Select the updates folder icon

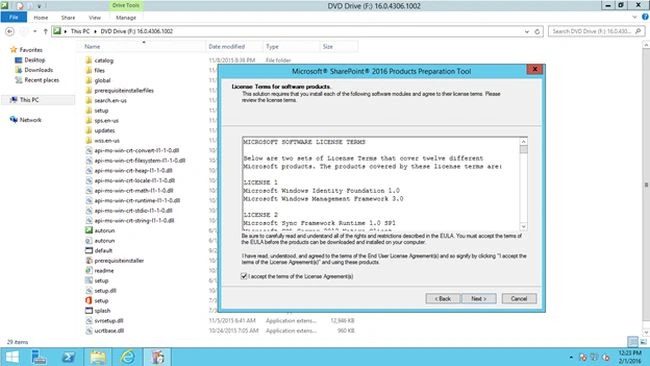point(89,130)
